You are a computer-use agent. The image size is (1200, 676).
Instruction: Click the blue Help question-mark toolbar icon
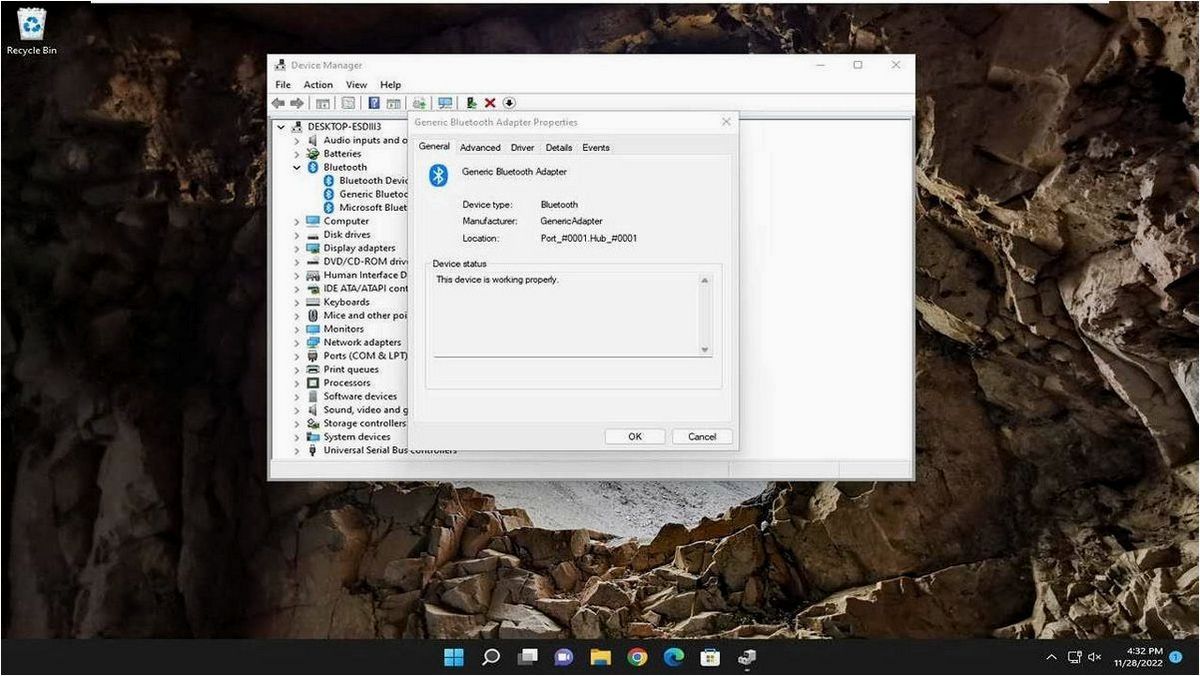[x=374, y=103]
